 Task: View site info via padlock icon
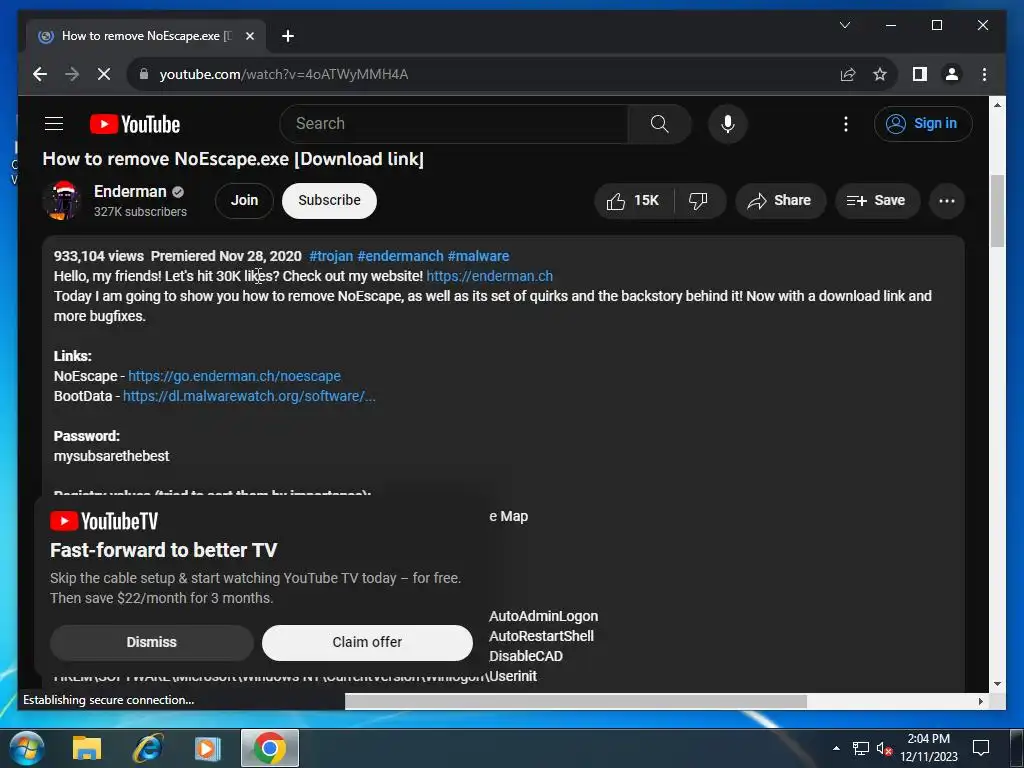pyautogui.click(x=144, y=74)
